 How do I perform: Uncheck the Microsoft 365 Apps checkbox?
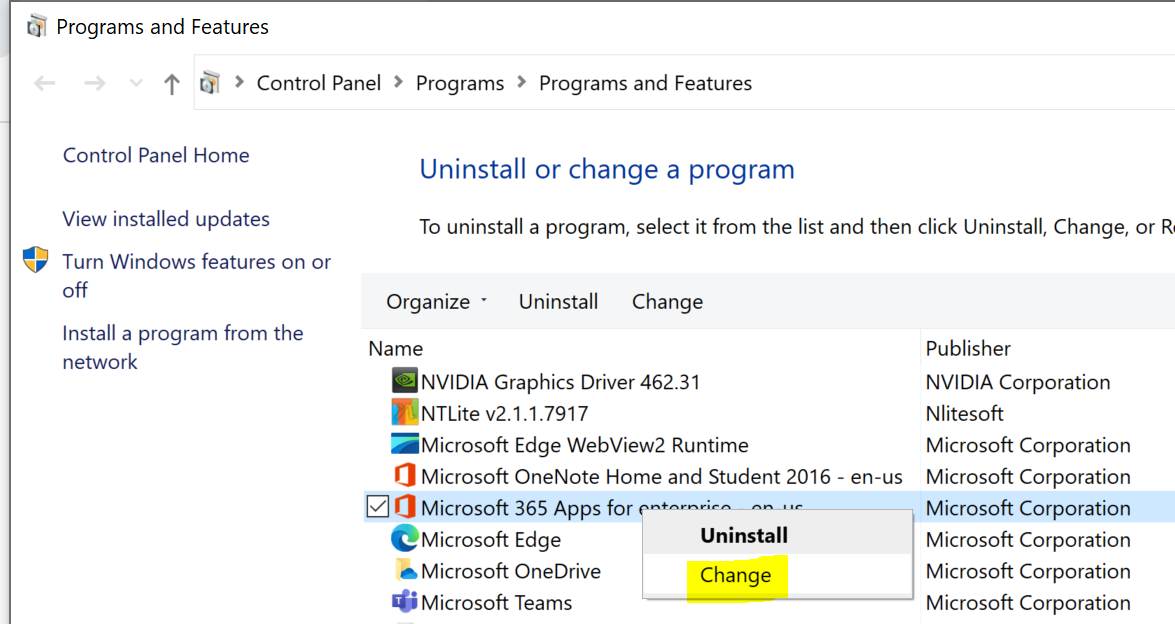click(377, 508)
